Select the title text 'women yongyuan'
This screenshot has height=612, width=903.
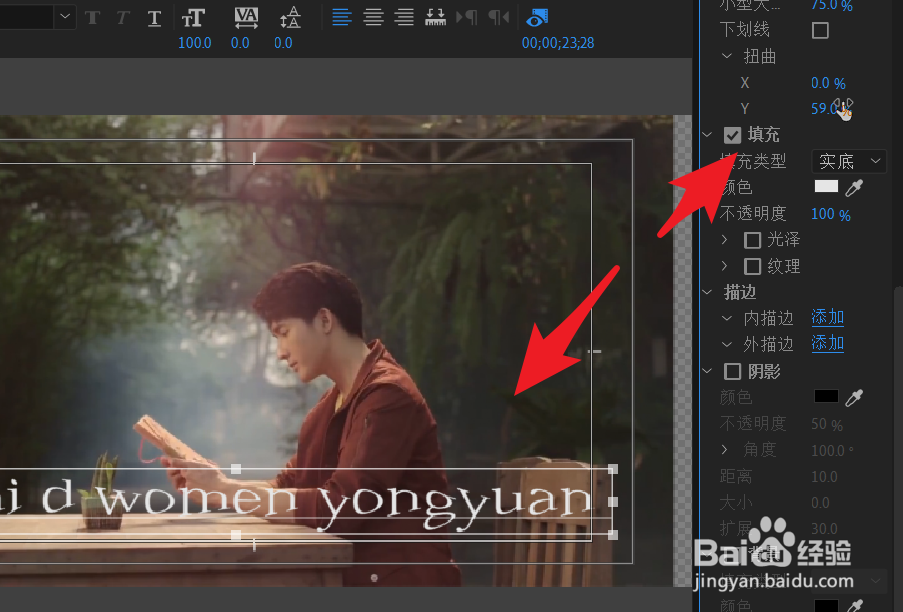pos(344,503)
